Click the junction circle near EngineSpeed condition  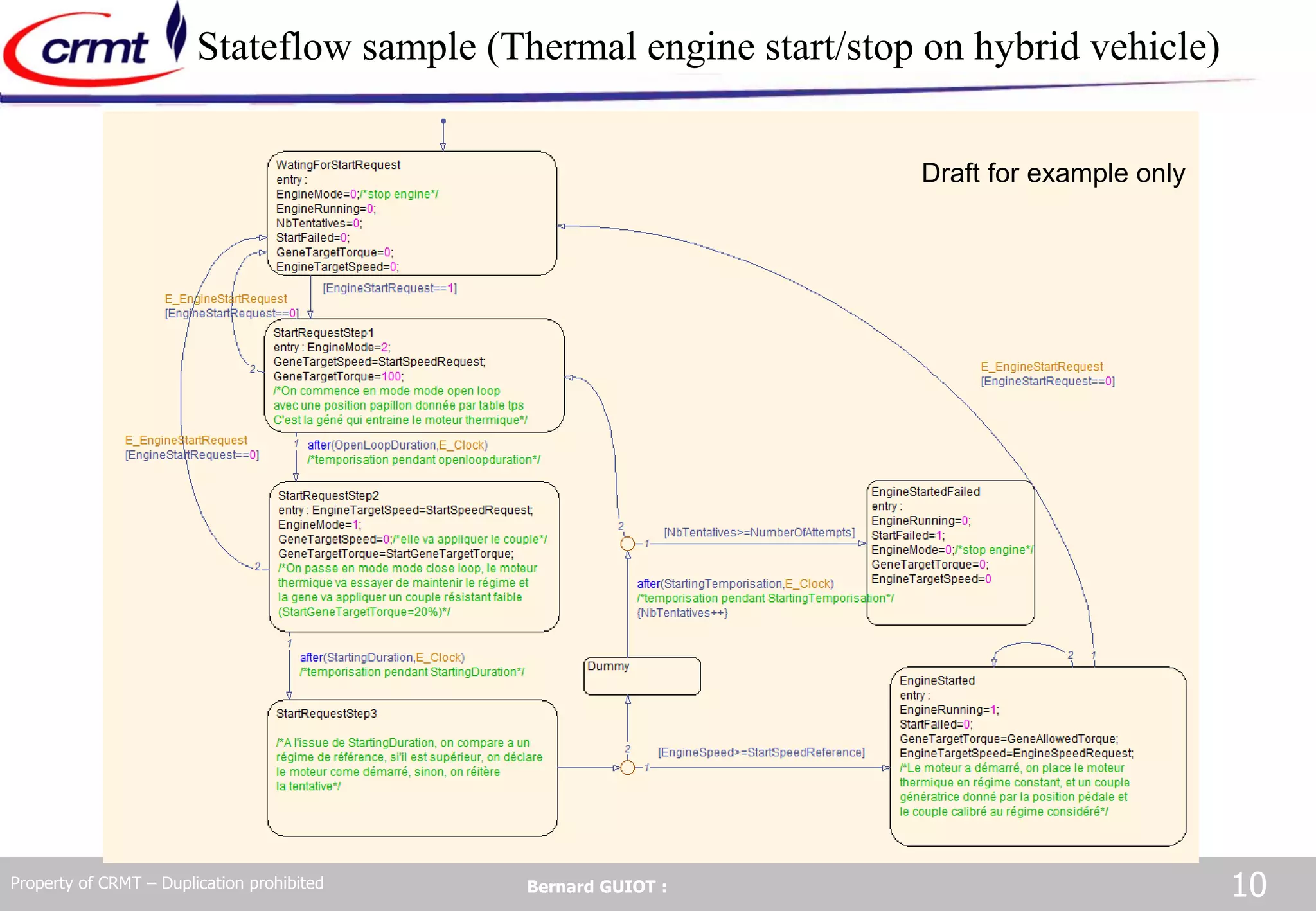pyautogui.click(x=628, y=768)
